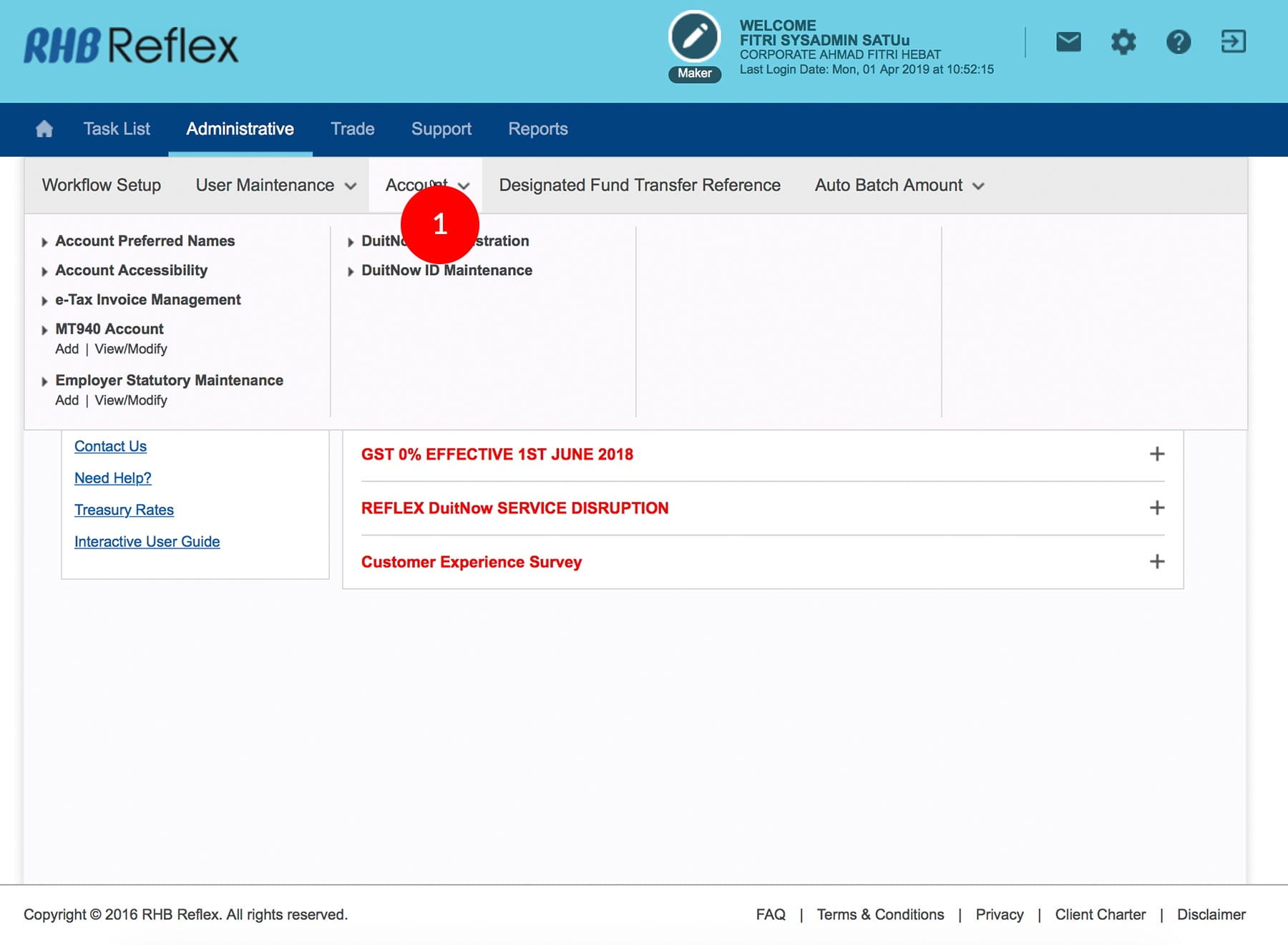1288x945 pixels.
Task: Expand REFLEX DuitNow Service Disruption notice
Action: pyautogui.click(x=1156, y=508)
